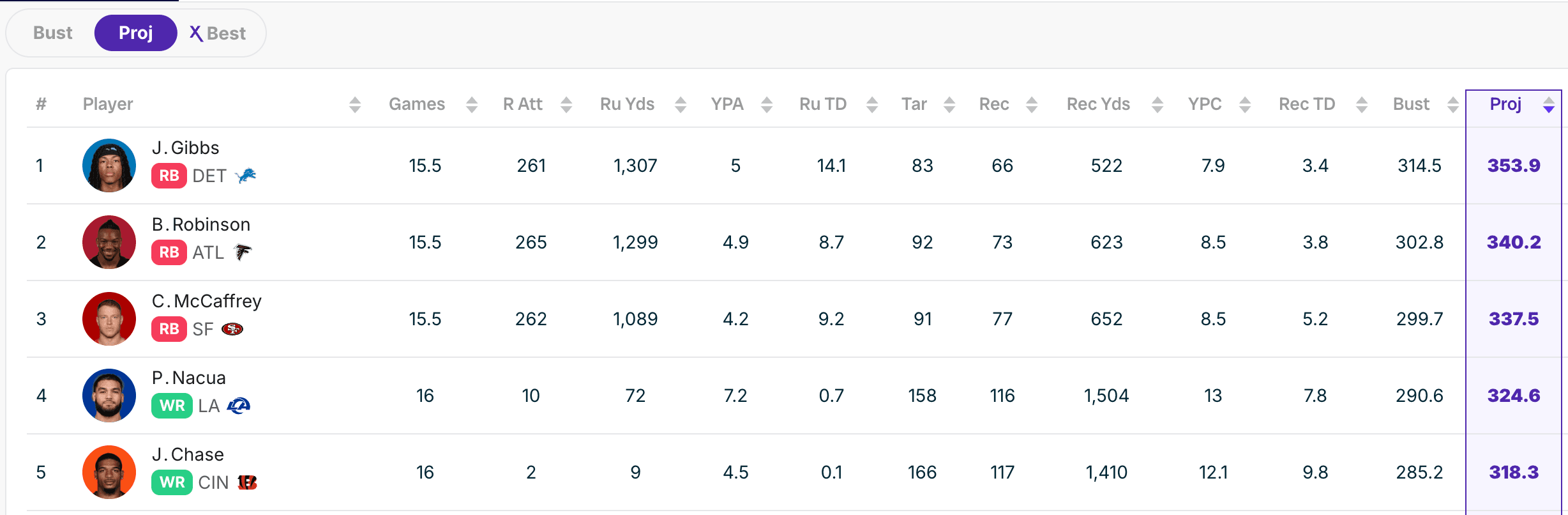Sort by Bust column arrows
1568x515 pixels.
pyautogui.click(x=1453, y=105)
